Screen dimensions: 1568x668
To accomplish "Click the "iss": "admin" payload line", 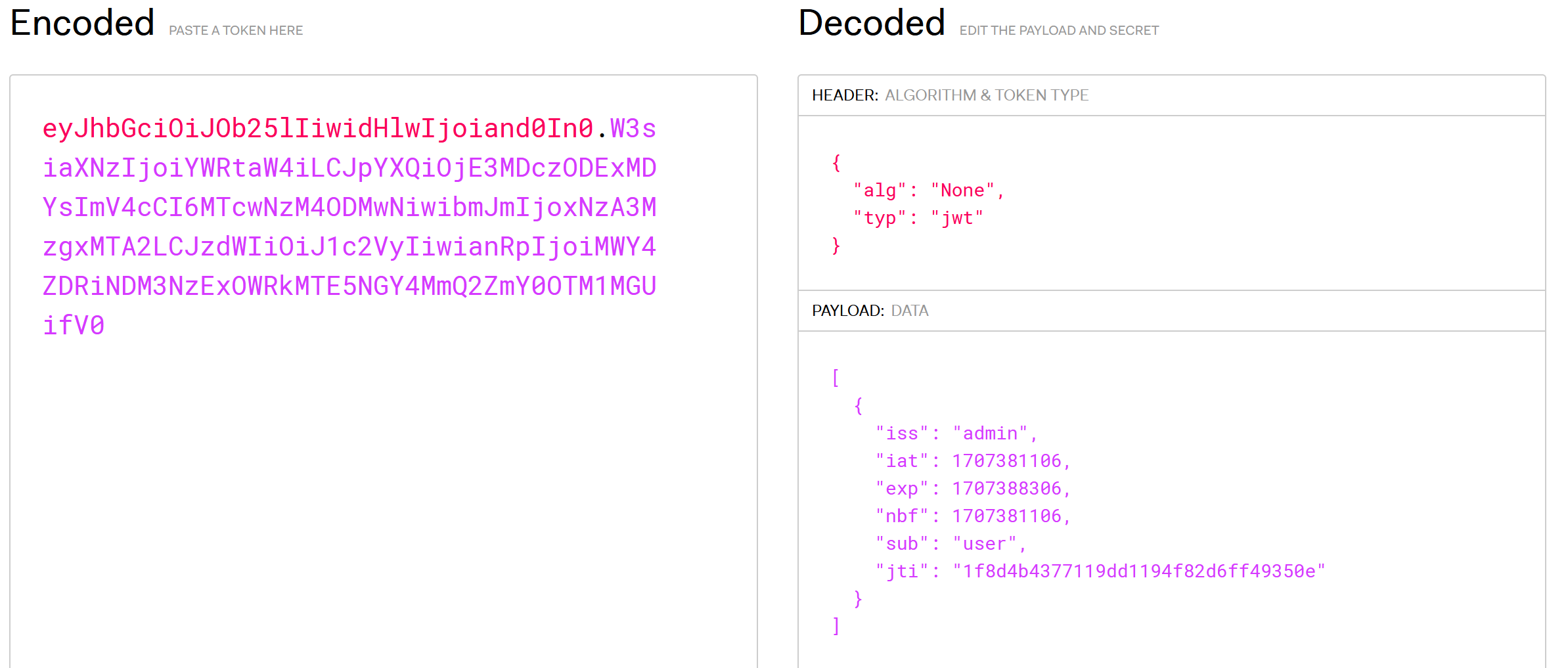I will (x=956, y=434).
